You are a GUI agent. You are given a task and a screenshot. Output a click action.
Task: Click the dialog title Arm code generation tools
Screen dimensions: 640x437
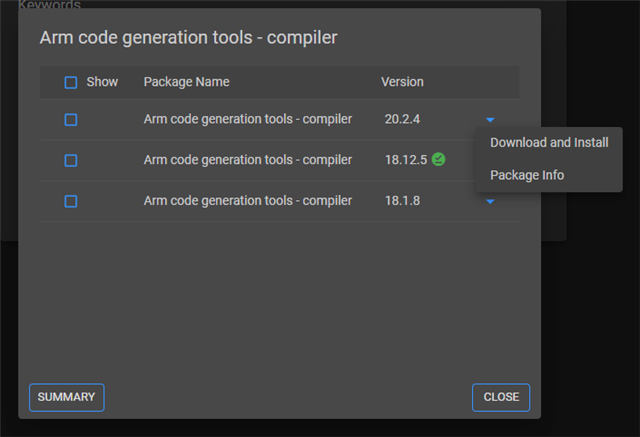[188, 38]
